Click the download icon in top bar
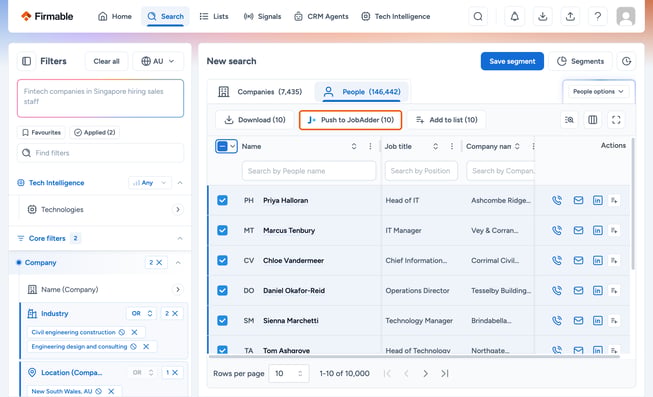653x397 pixels. 542,17
